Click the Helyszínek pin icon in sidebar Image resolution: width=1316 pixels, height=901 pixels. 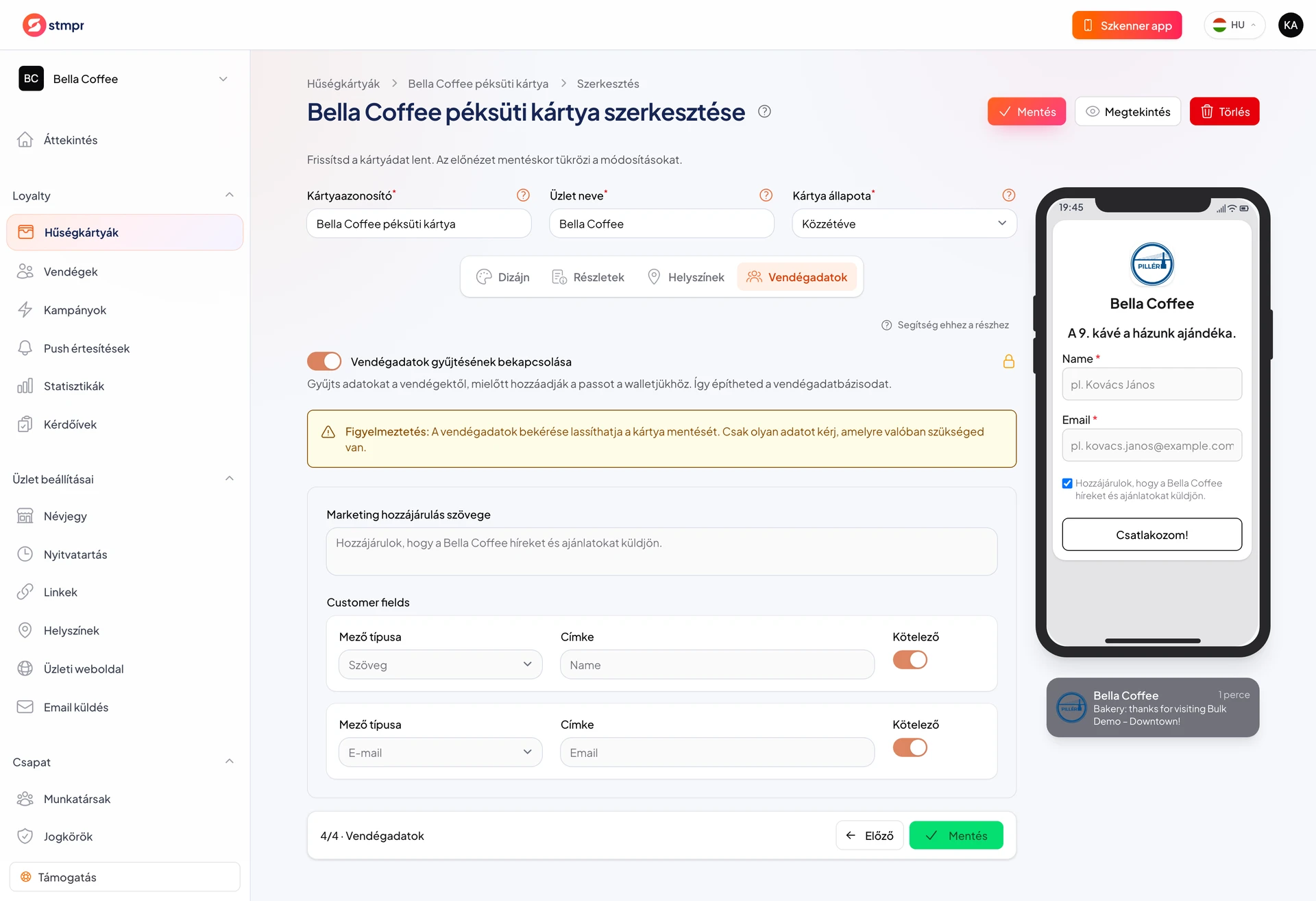(25, 630)
